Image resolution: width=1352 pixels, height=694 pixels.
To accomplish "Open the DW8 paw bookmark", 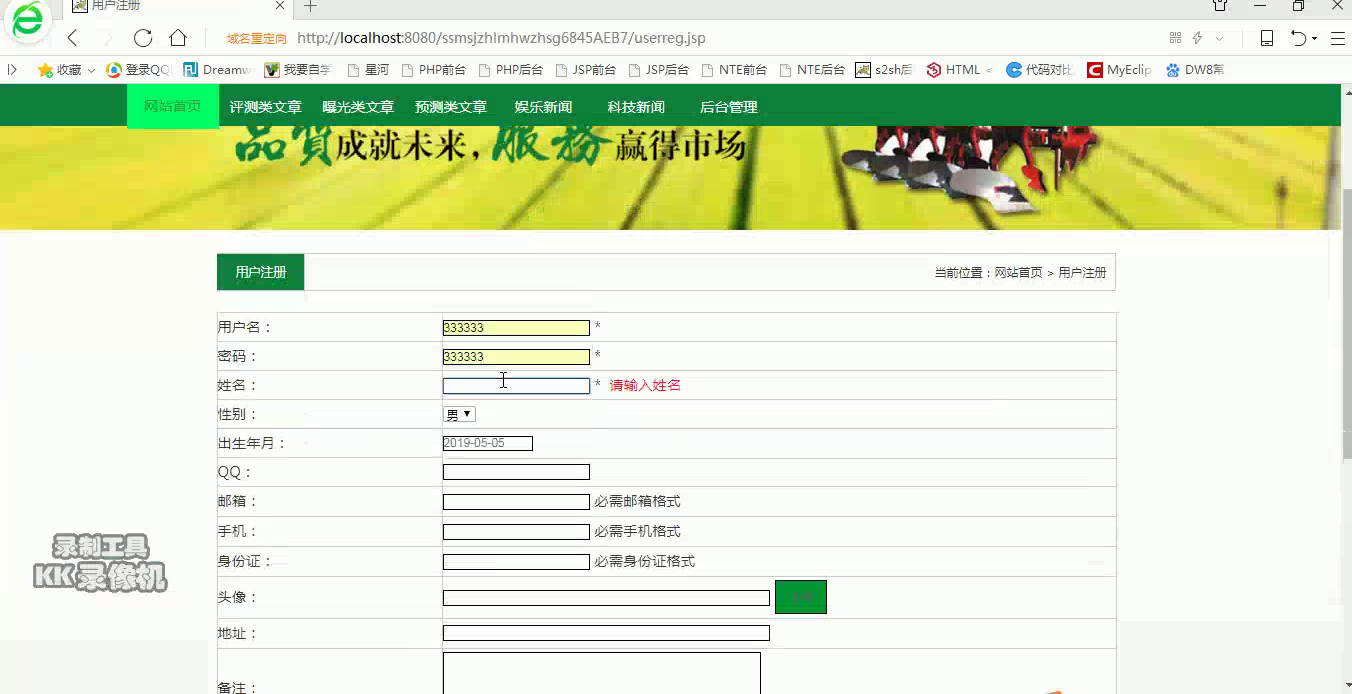I will click(x=1195, y=70).
